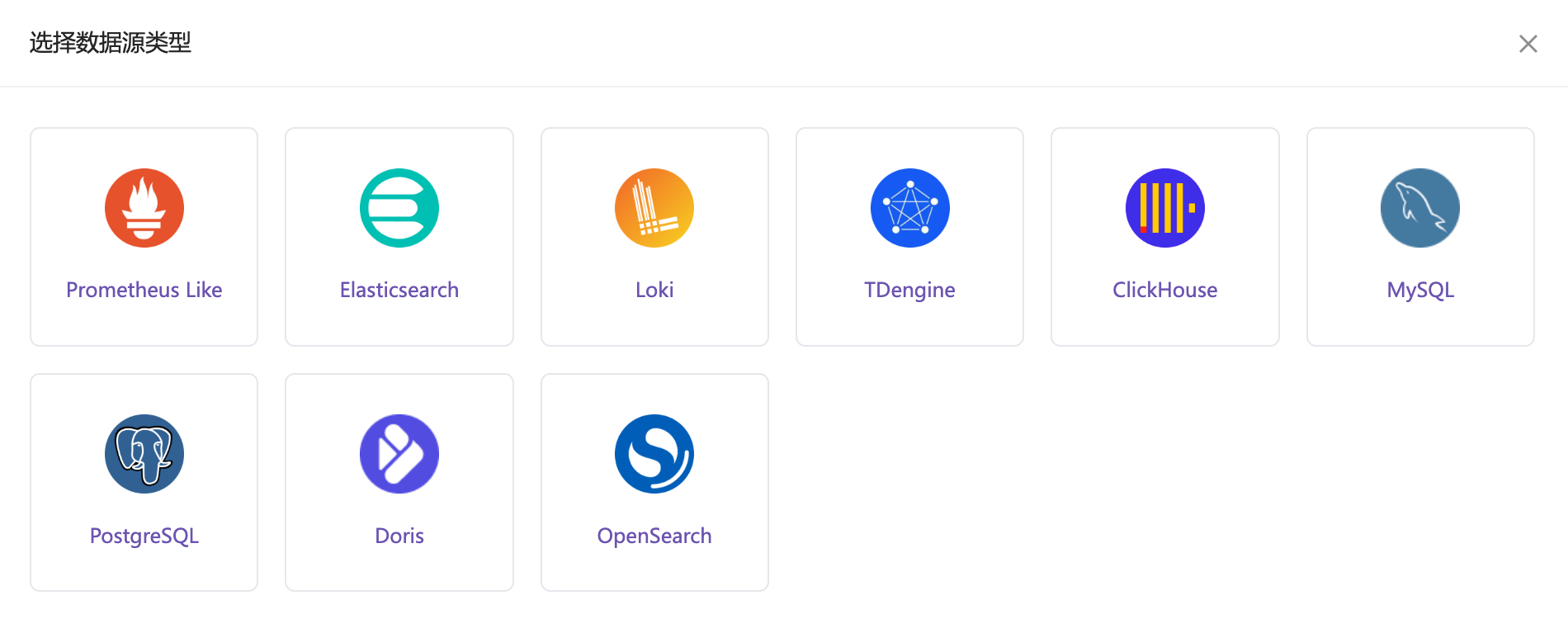This screenshot has height=619, width=1568.
Task: Open the Prometheus Like label link
Action: click(144, 290)
